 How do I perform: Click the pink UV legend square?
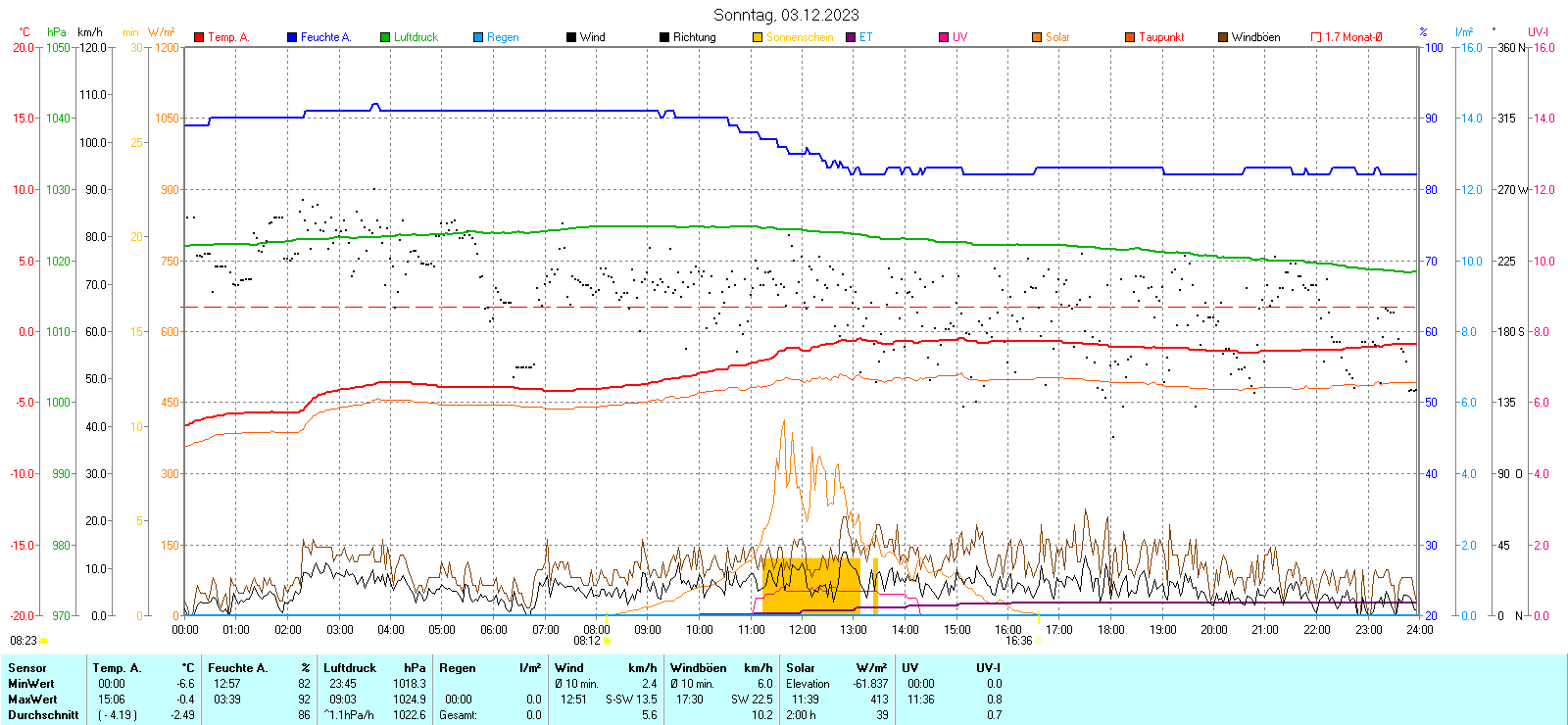[944, 37]
